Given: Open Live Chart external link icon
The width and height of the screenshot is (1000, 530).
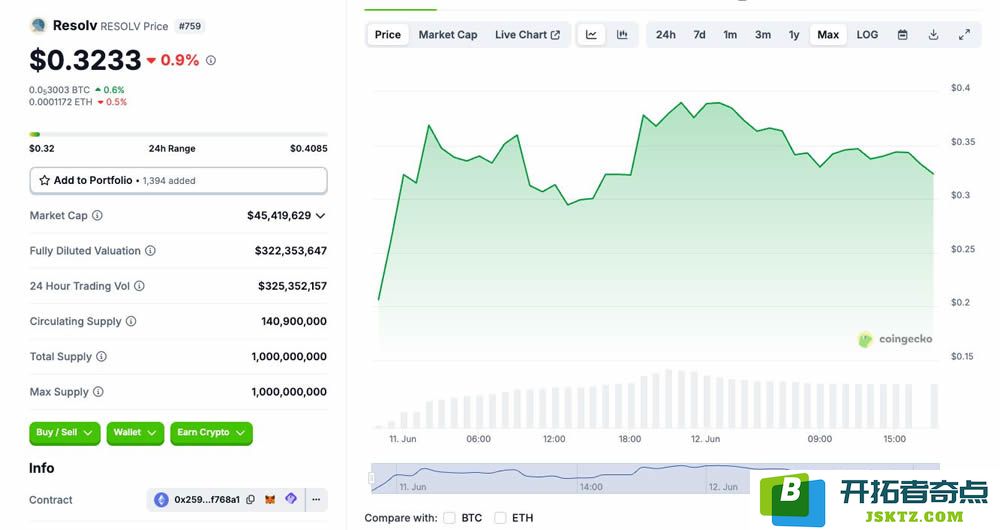Looking at the screenshot, I should (x=555, y=34).
